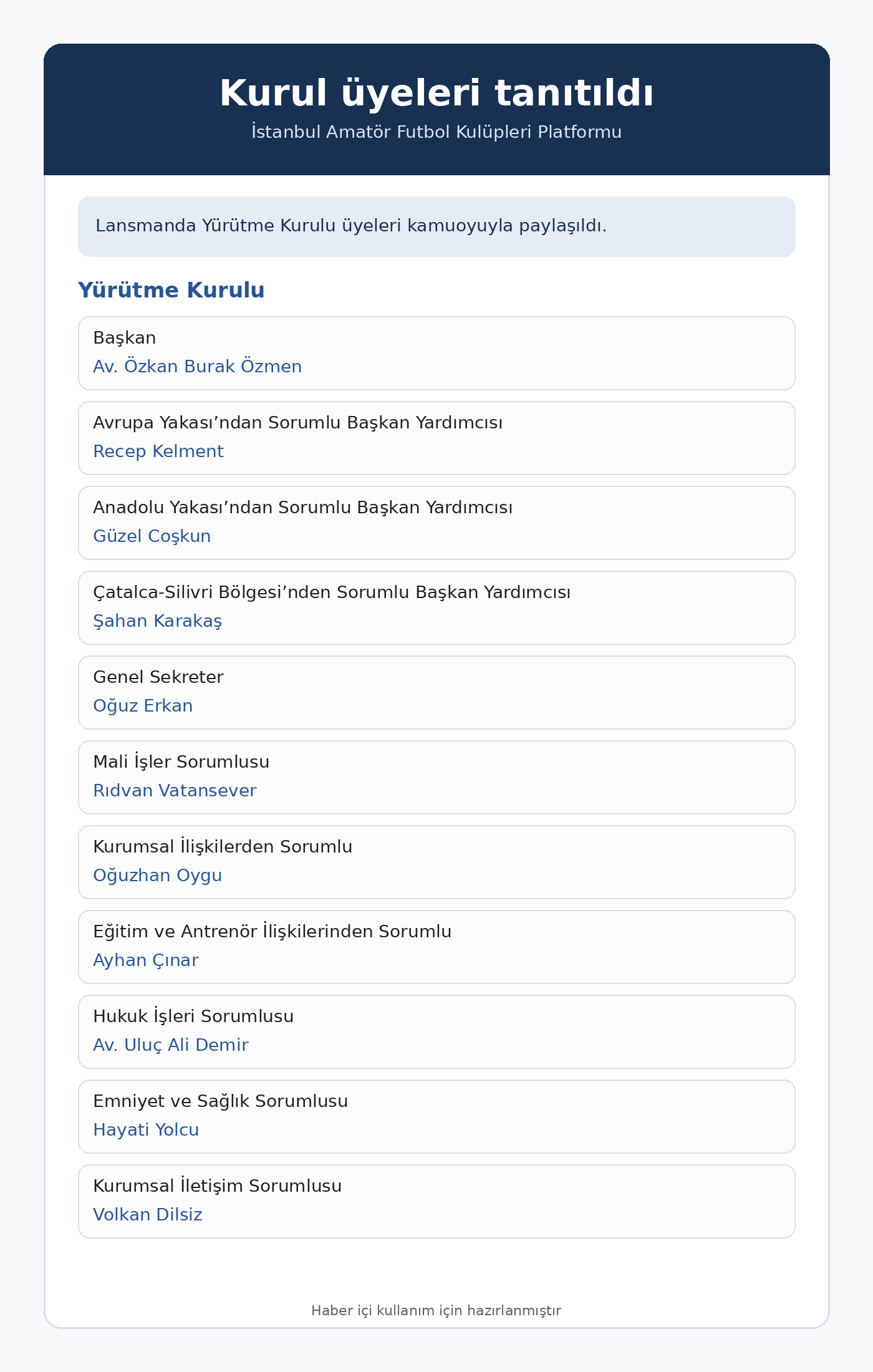
Task: Open Şahan Karakaş's name link
Action: 157,621
